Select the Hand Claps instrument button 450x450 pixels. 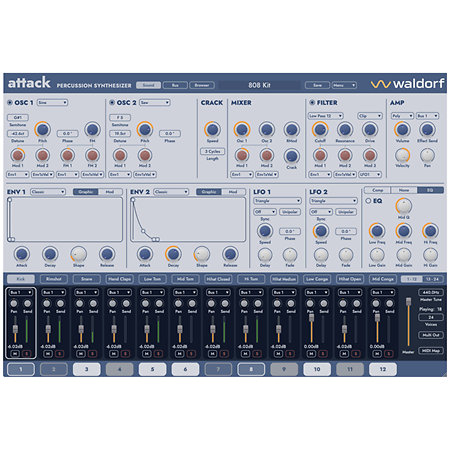(119, 279)
